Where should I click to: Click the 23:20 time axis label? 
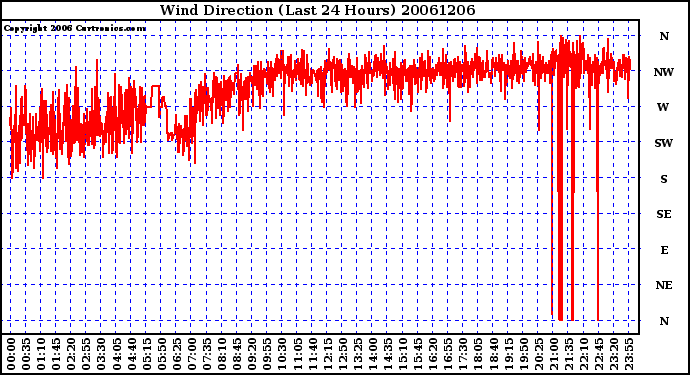point(613,354)
